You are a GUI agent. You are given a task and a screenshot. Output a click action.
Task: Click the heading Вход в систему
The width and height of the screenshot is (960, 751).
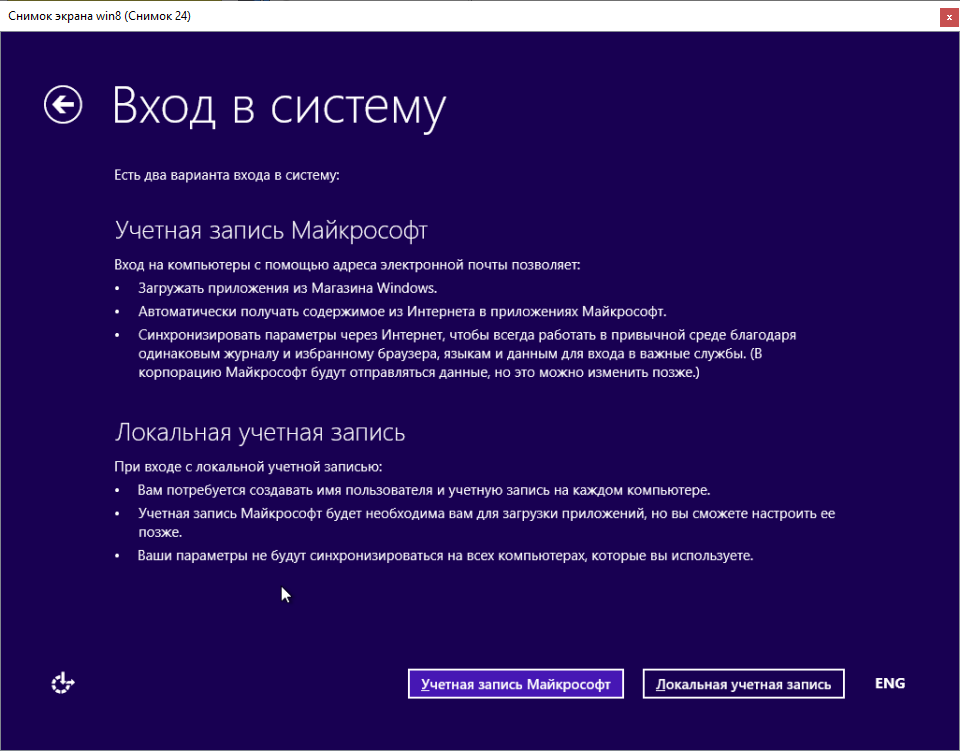(279, 108)
